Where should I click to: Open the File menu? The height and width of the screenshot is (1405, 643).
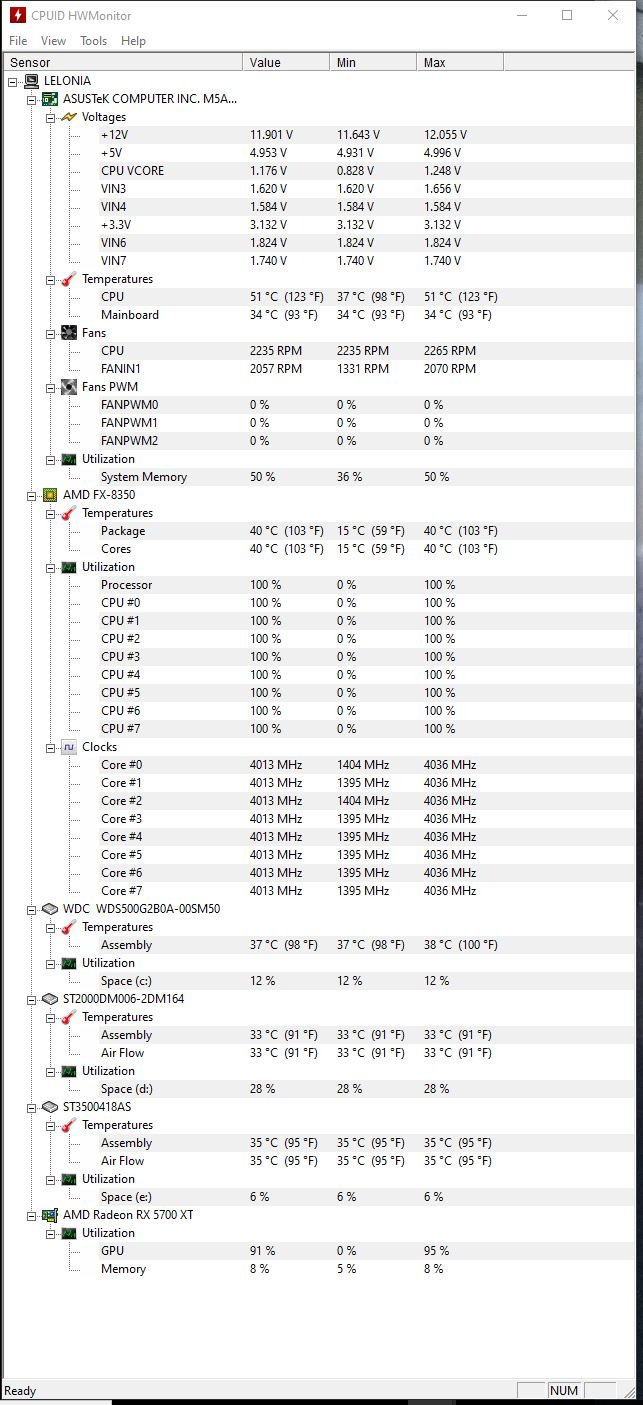pos(18,41)
